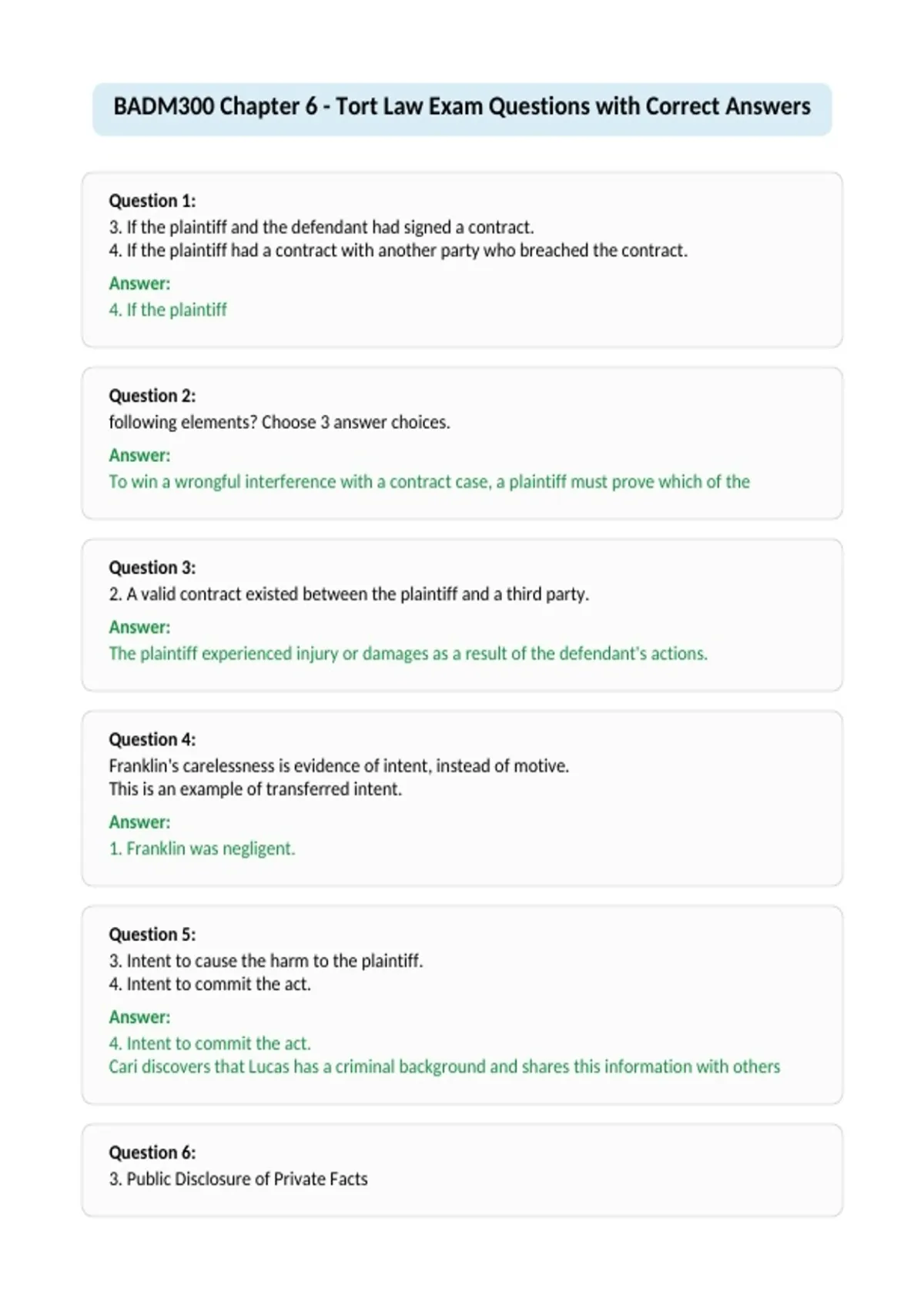Click the wrongful interference answer sentence
The height and width of the screenshot is (1309, 924).
[429, 482]
